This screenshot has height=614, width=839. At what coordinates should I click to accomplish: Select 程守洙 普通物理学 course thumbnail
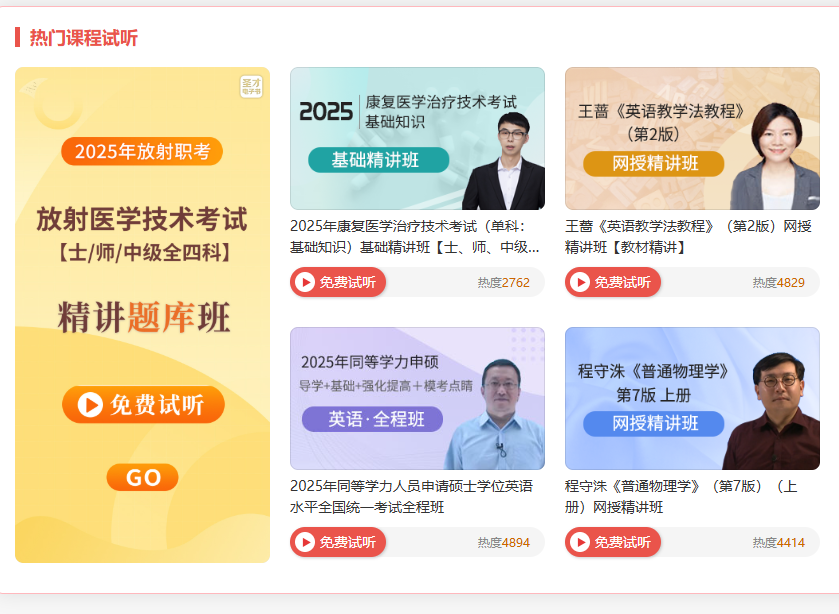tap(692, 398)
